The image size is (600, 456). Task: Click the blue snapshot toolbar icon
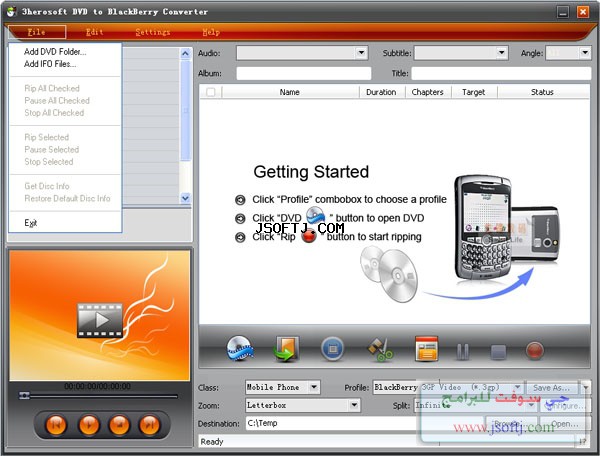pyautogui.click(x=332, y=349)
